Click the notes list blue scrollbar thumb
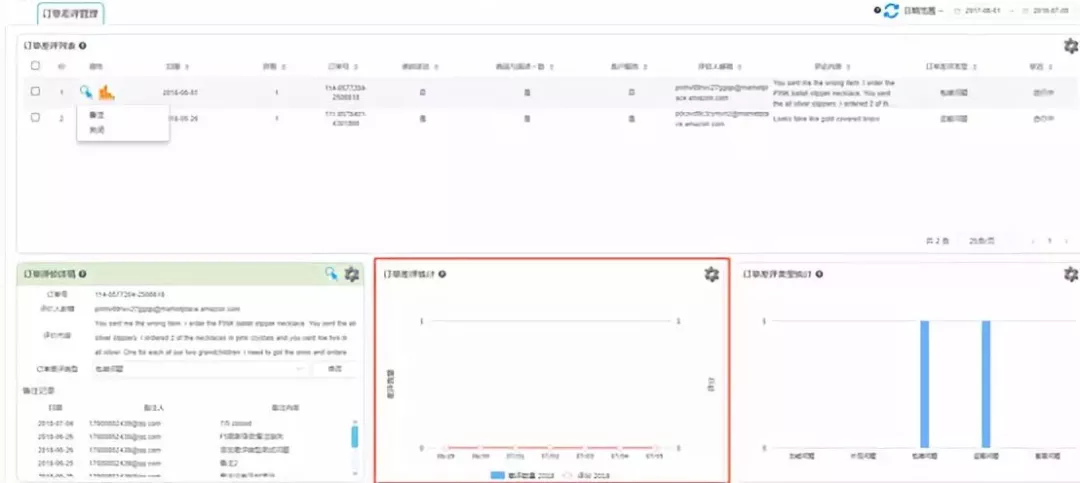 tap(355, 436)
